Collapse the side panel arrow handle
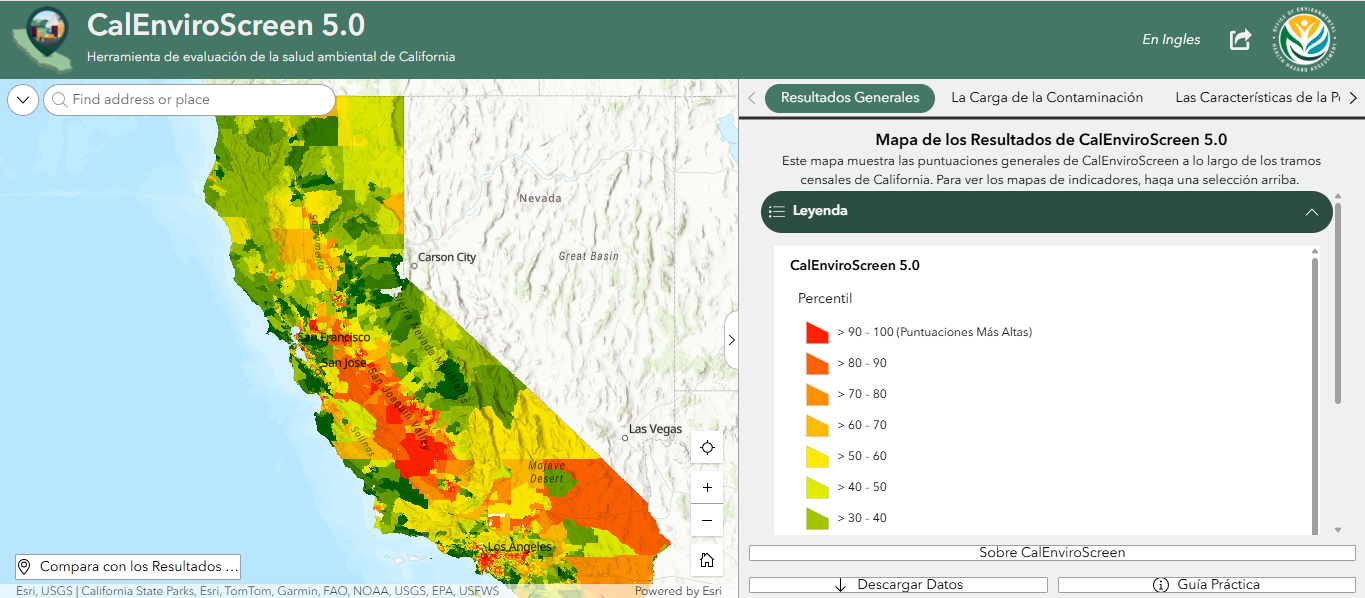Viewport: 1365px width, 598px height. (x=731, y=340)
